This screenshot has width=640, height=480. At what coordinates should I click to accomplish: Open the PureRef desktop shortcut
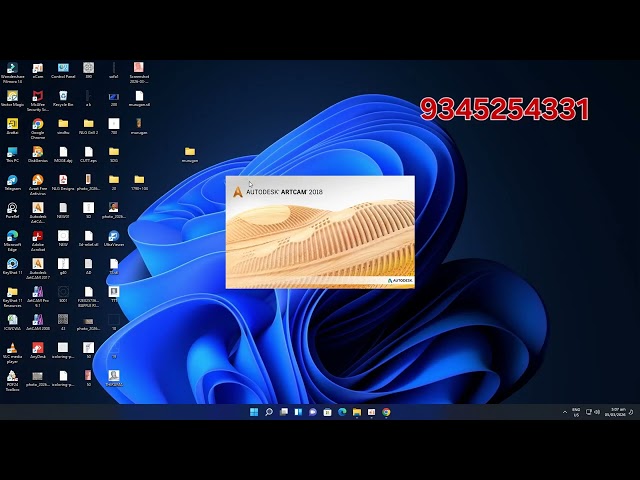pos(12,211)
